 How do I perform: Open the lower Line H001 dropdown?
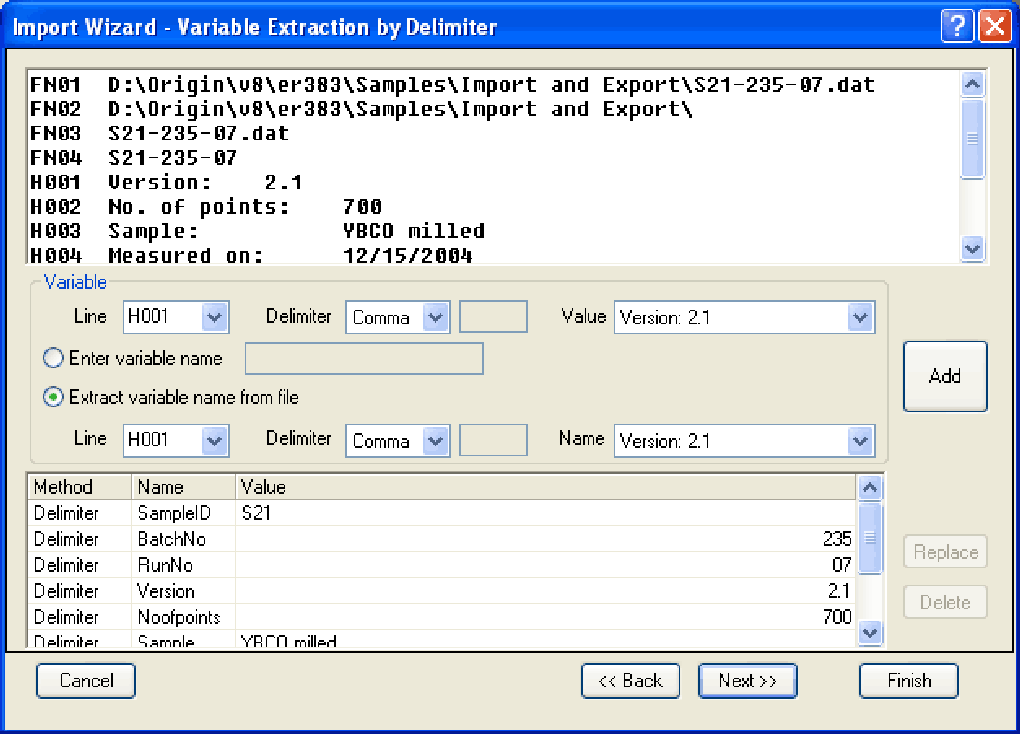(x=214, y=441)
